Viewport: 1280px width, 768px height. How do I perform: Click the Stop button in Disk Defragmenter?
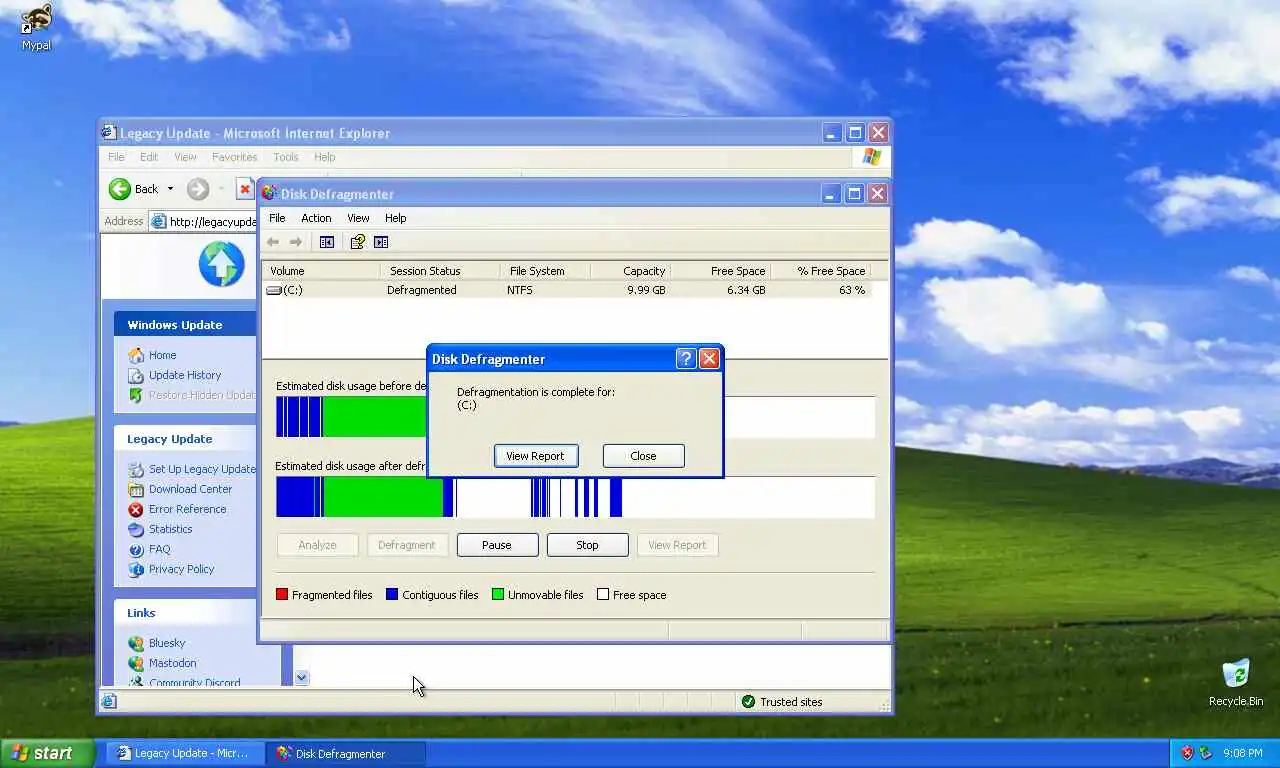tap(588, 545)
